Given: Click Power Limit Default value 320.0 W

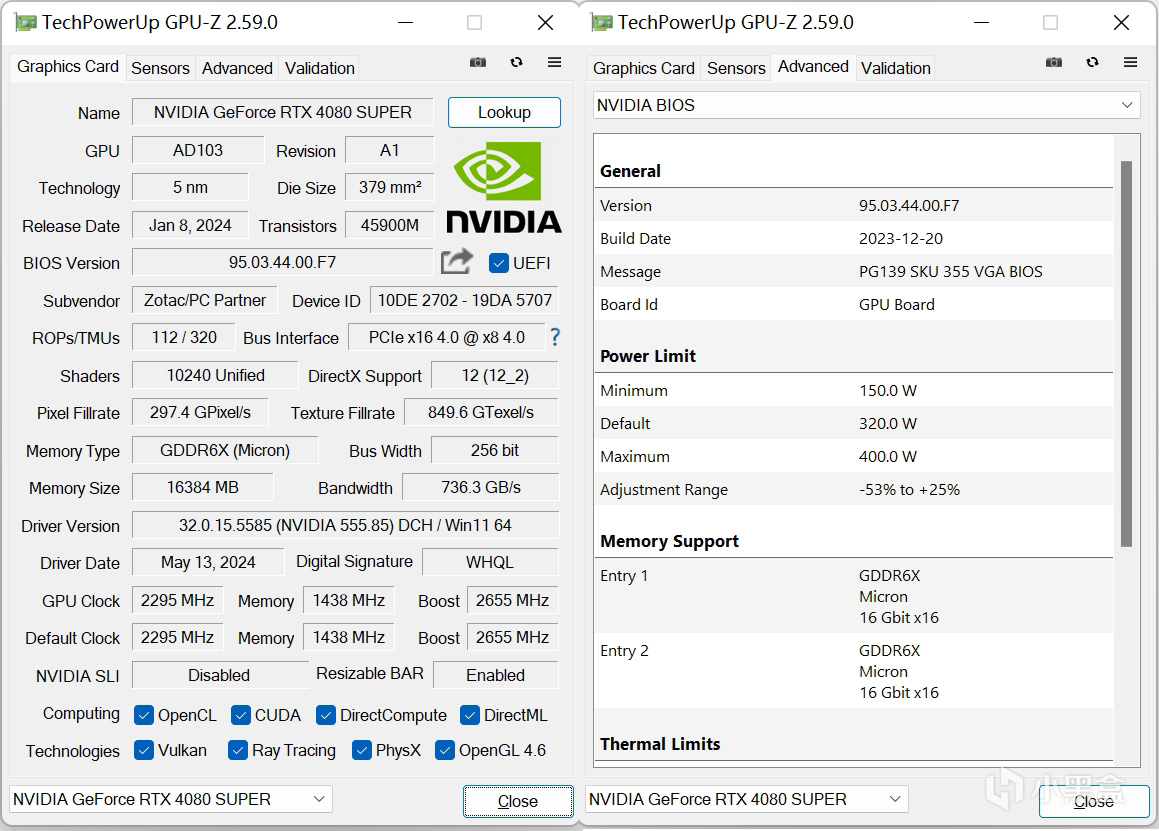Looking at the screenshot, I should coord(888,423).
